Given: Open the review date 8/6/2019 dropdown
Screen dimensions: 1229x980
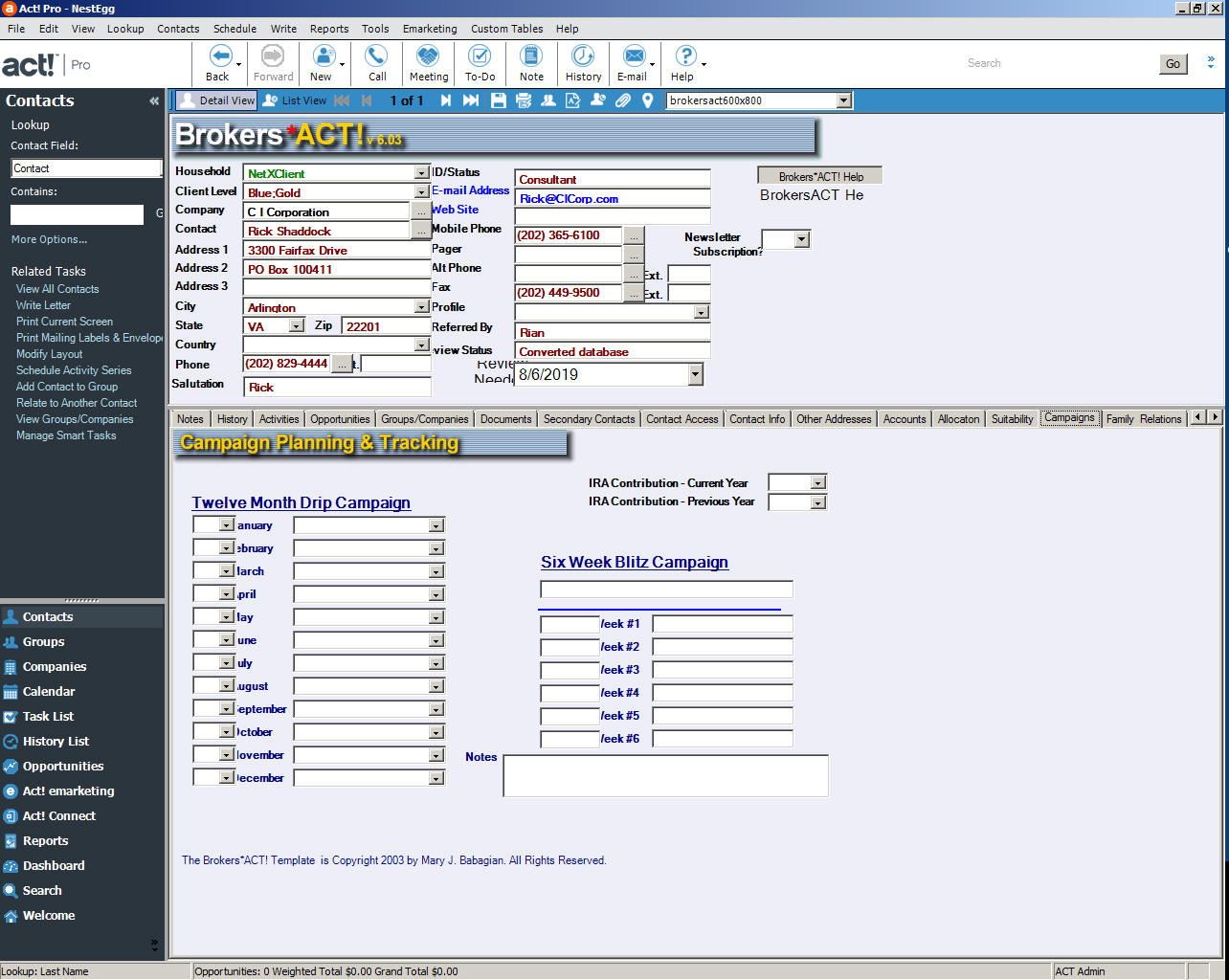Looking at the screenshot, I should click(696, 375).
